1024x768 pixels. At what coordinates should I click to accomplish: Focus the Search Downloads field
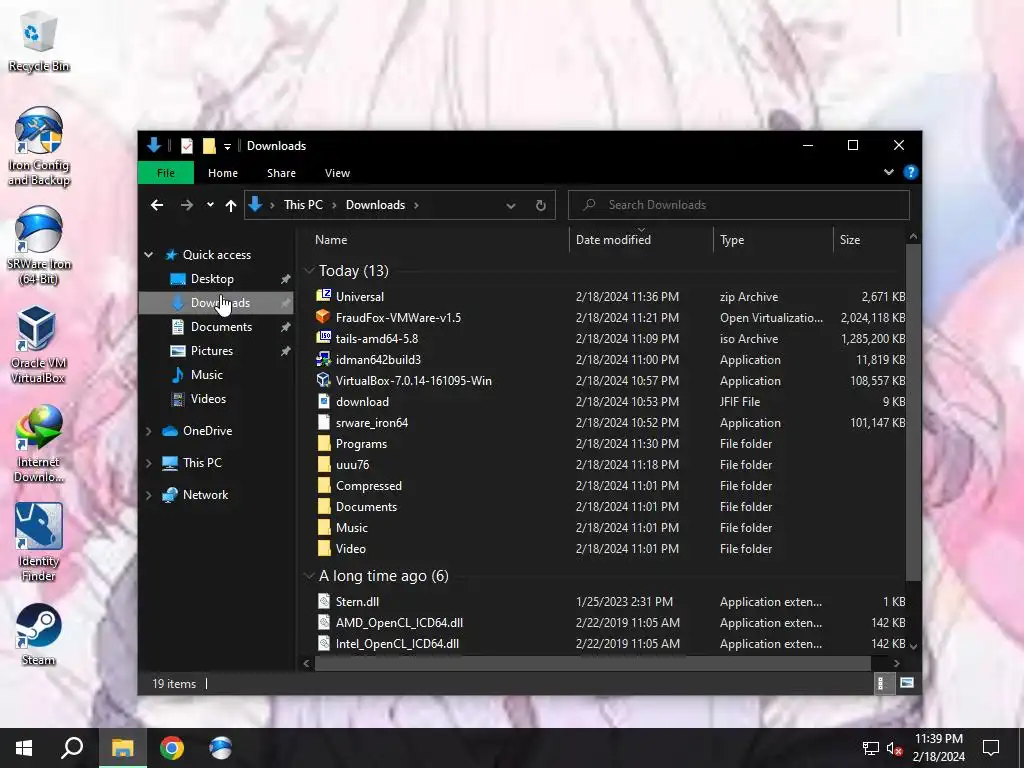(x=739, y=205)
